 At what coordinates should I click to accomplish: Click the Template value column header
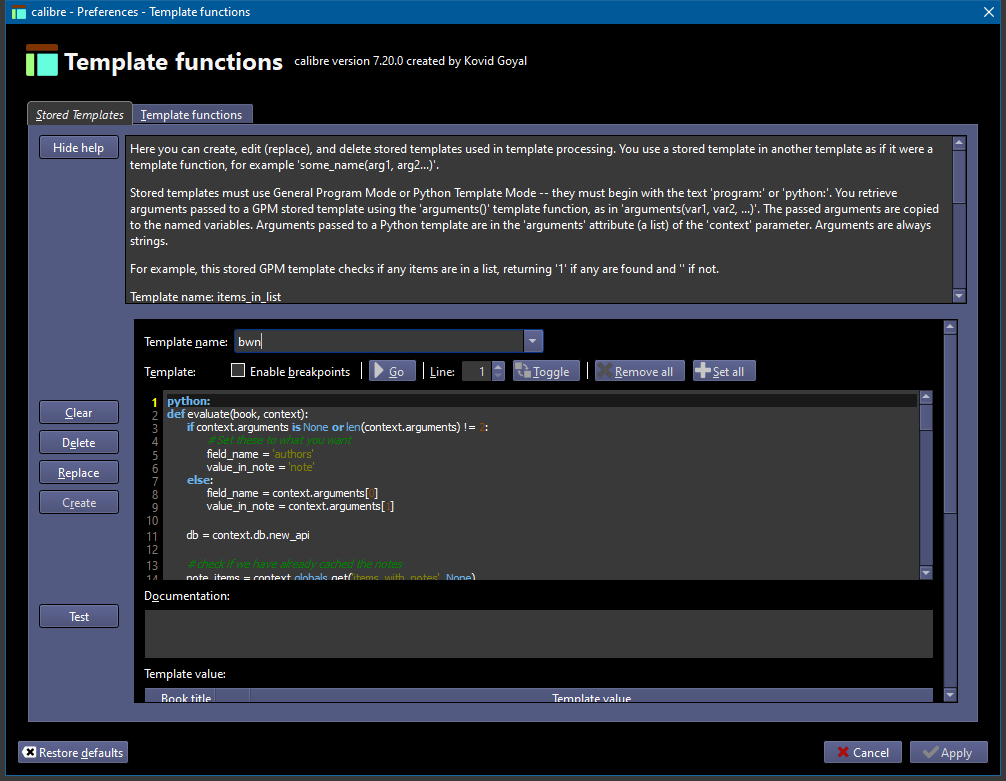point(591,698)
